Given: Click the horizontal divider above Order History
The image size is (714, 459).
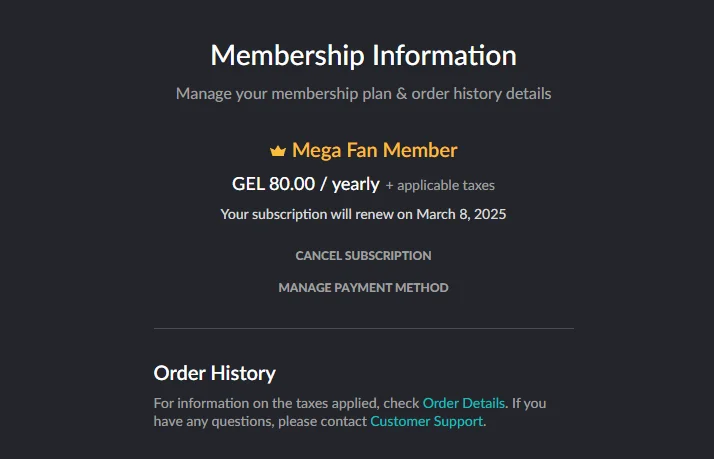Looking at the screenshot, I should (363, 328).
